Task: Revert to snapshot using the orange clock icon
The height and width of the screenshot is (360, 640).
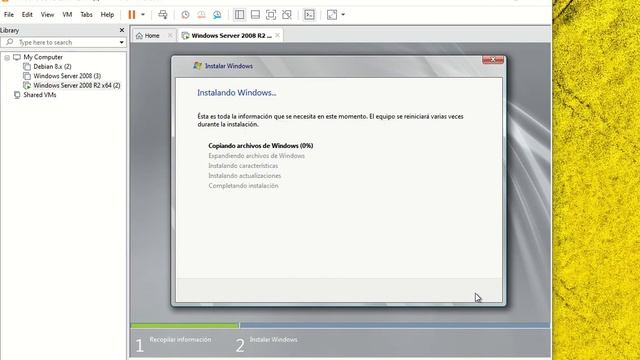Action: 201,15
